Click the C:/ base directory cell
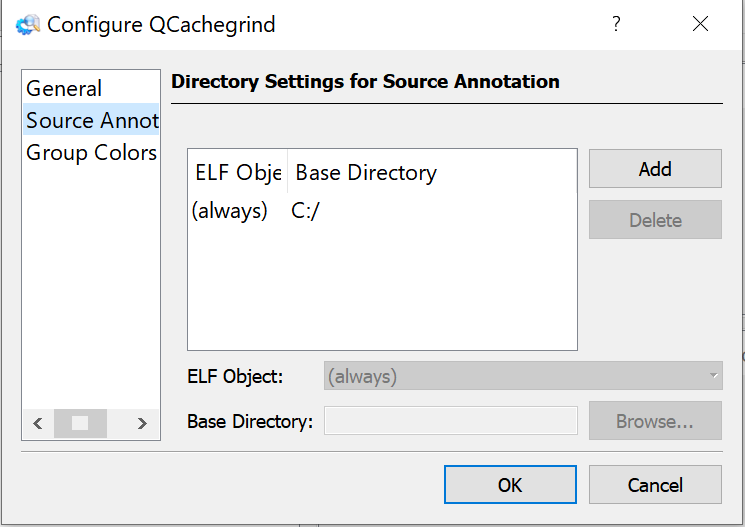Screen dimensions: 745x527 click(x=305, y=211)
